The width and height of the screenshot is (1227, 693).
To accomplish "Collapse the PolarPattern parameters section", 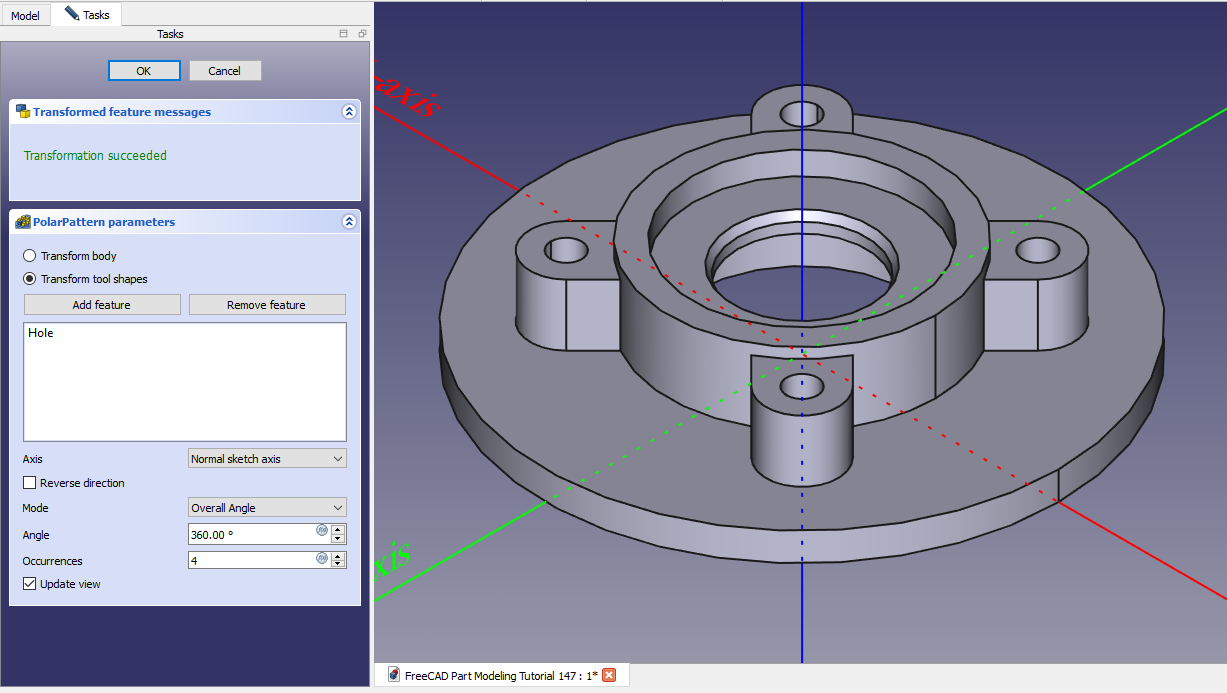I will [349, 222].
